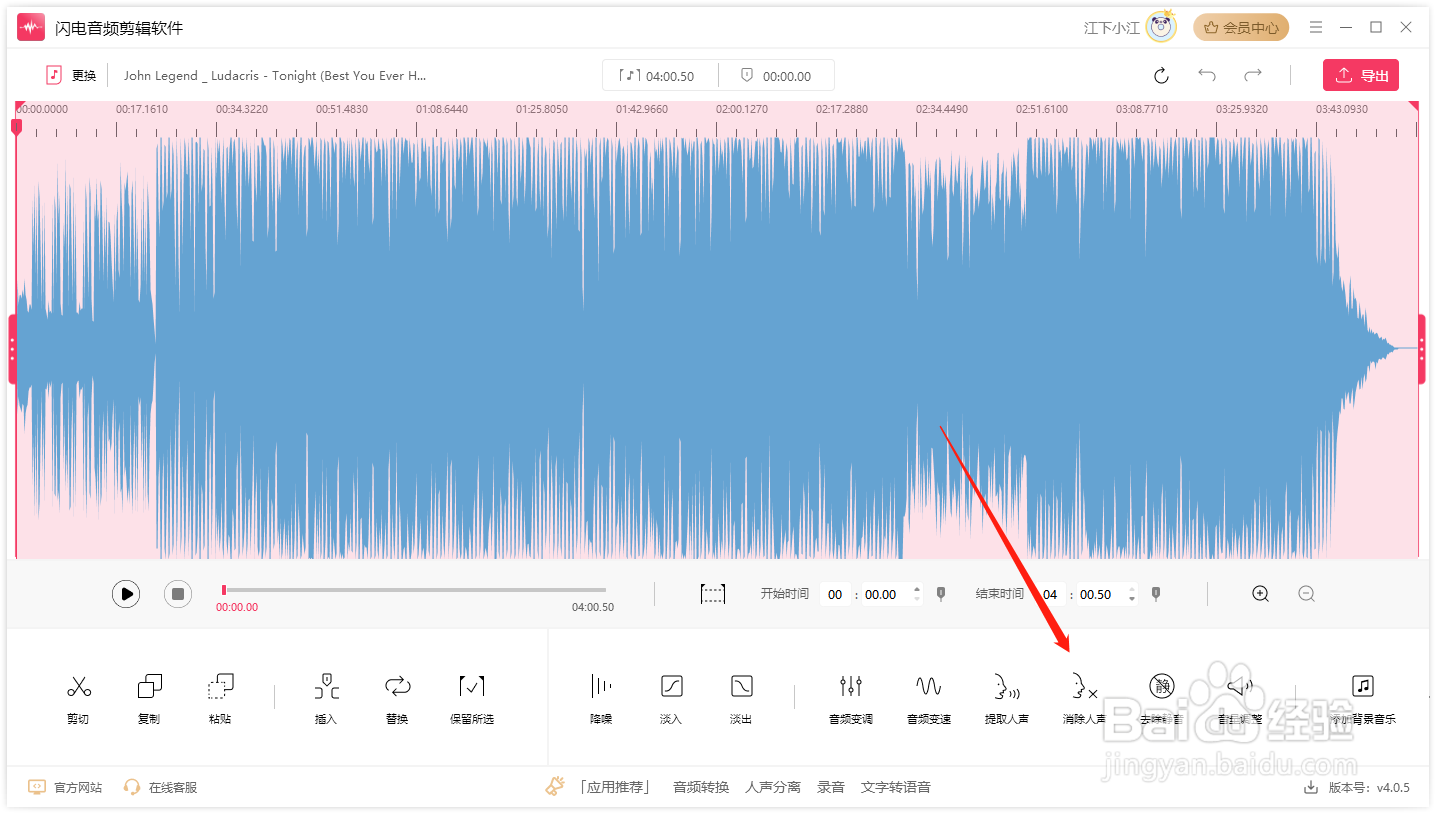
Task: Click start time marker pin icon
Action: 940,594
